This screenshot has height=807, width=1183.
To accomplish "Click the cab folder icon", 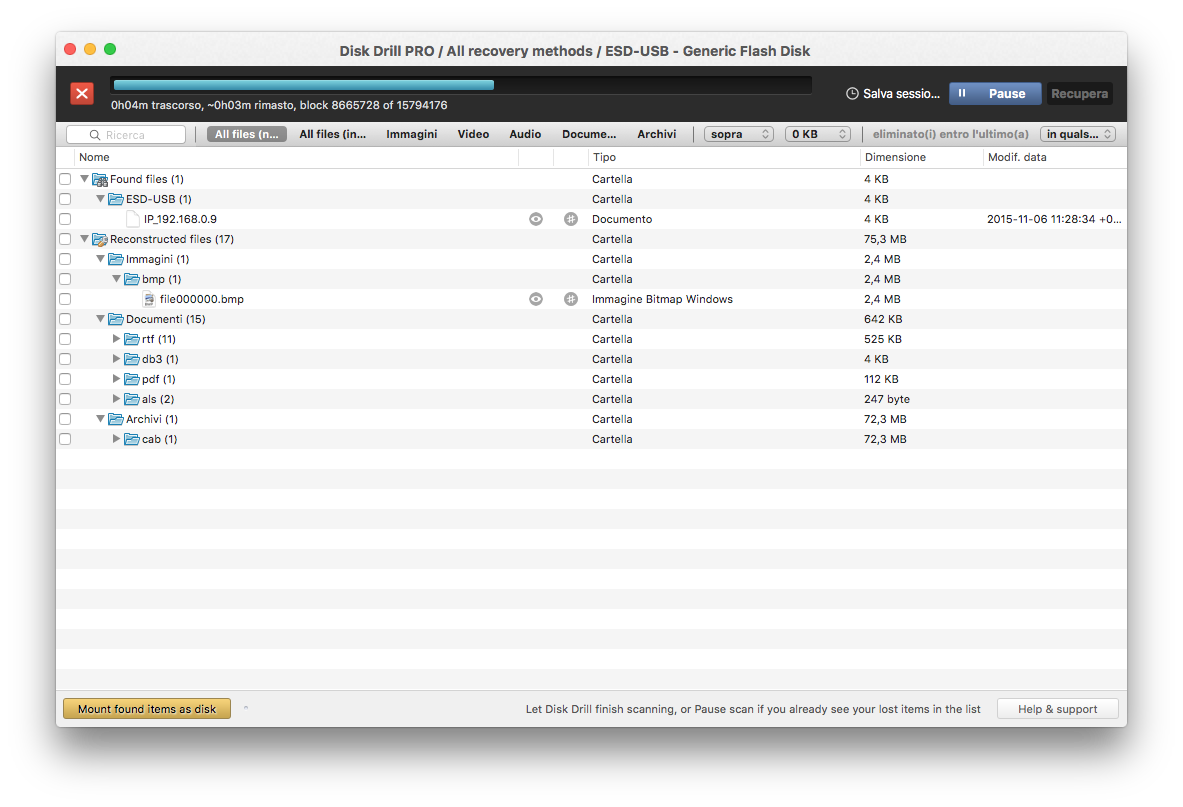I will 131,439.
